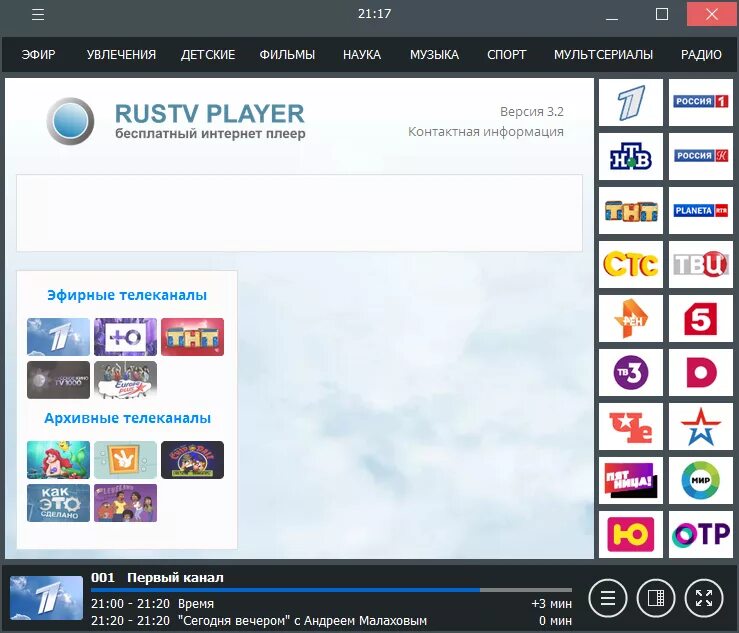Open the Cleveland Show archive thumbnail
Screen dimensions: 739x633
pyautogui.click(x=125, y=503)
